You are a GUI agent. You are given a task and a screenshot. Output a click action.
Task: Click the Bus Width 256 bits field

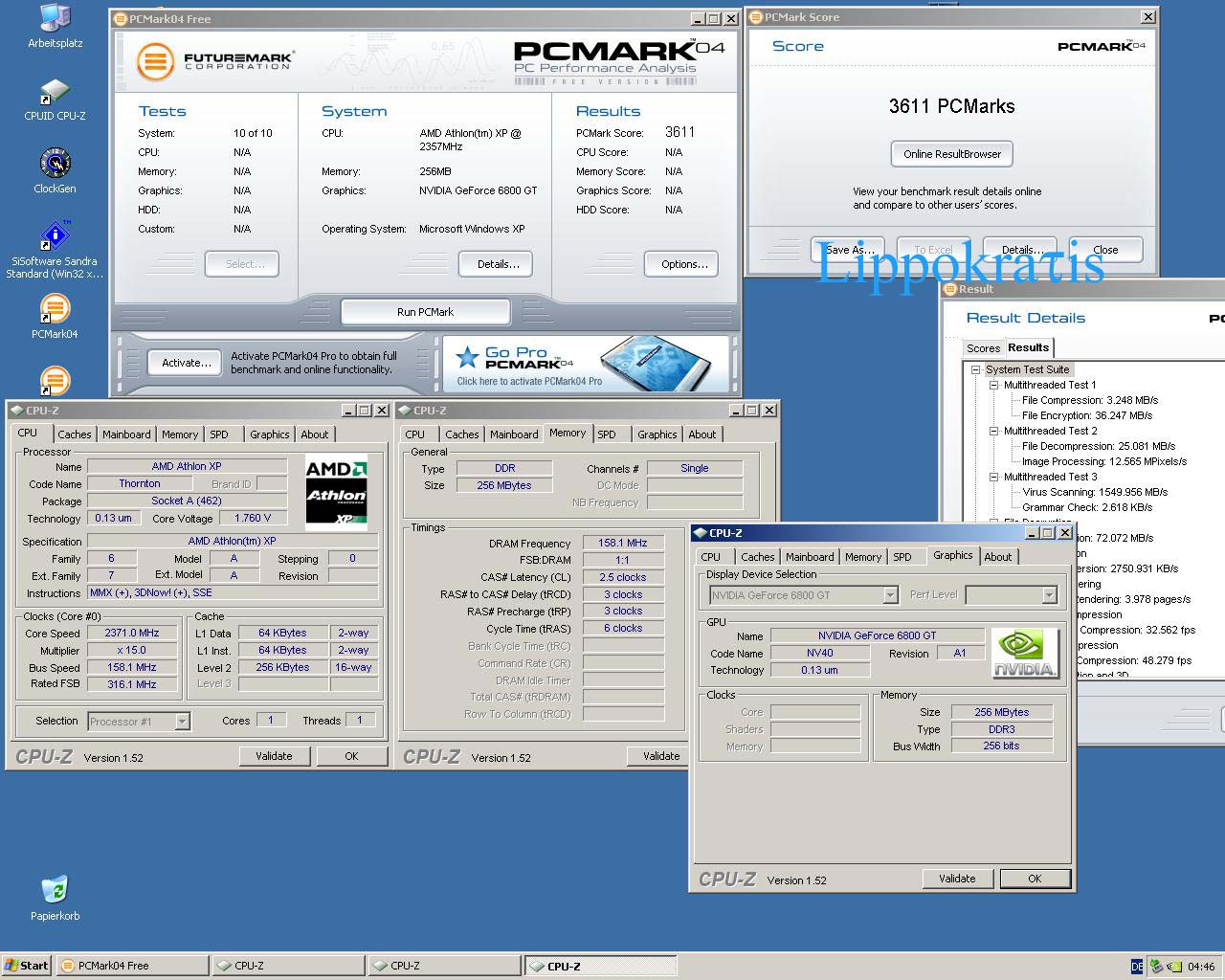[1002, 746]
